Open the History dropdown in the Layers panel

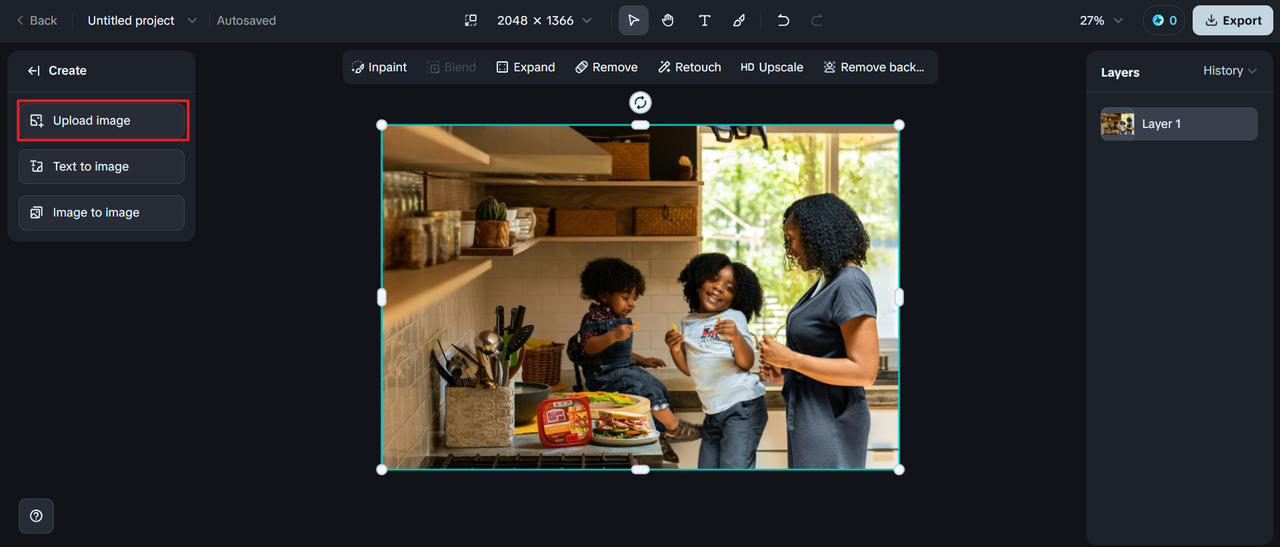1230,71
